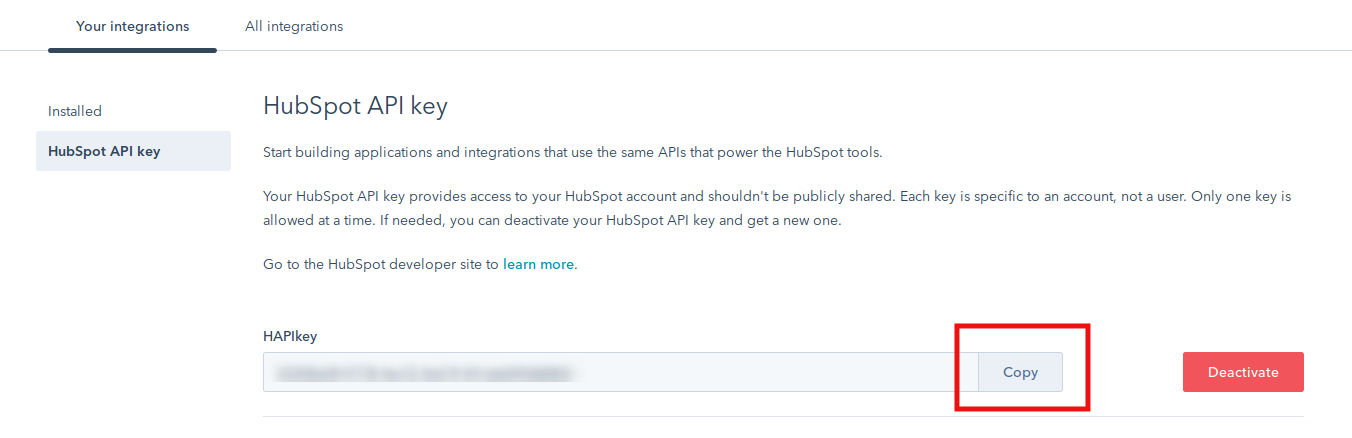Select HubSpot API key sidebar item
Screen dimensions: 1352x438
(x=133, y=151)
